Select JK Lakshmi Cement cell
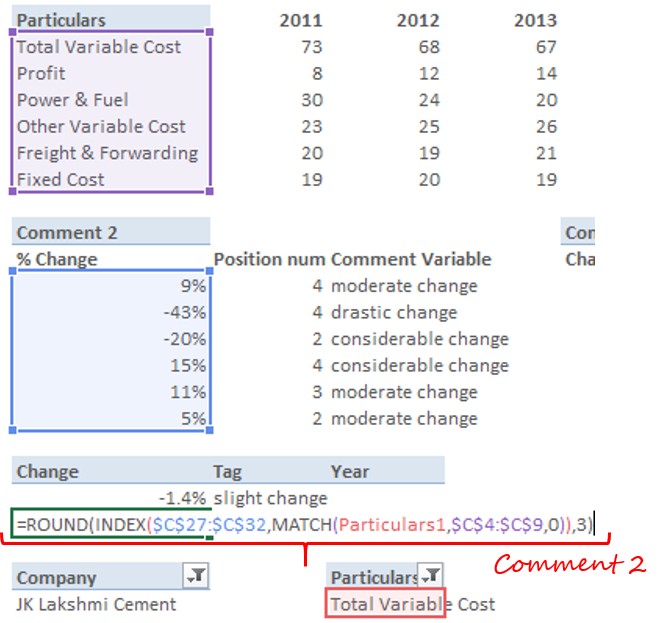This screenshot has width=664, height=623. [96, 604]
